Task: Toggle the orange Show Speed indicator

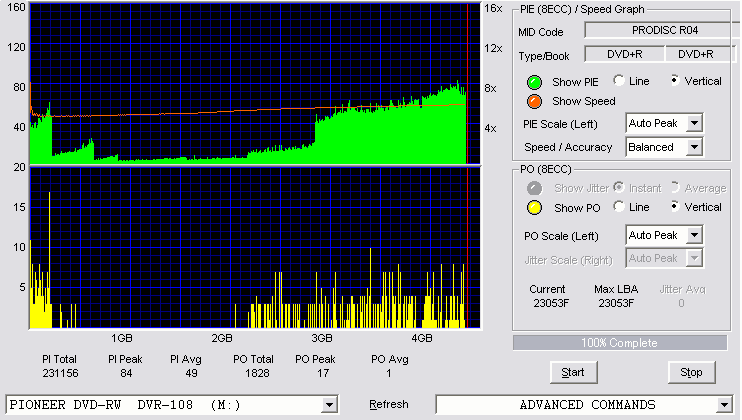Action: pos(534,101)
